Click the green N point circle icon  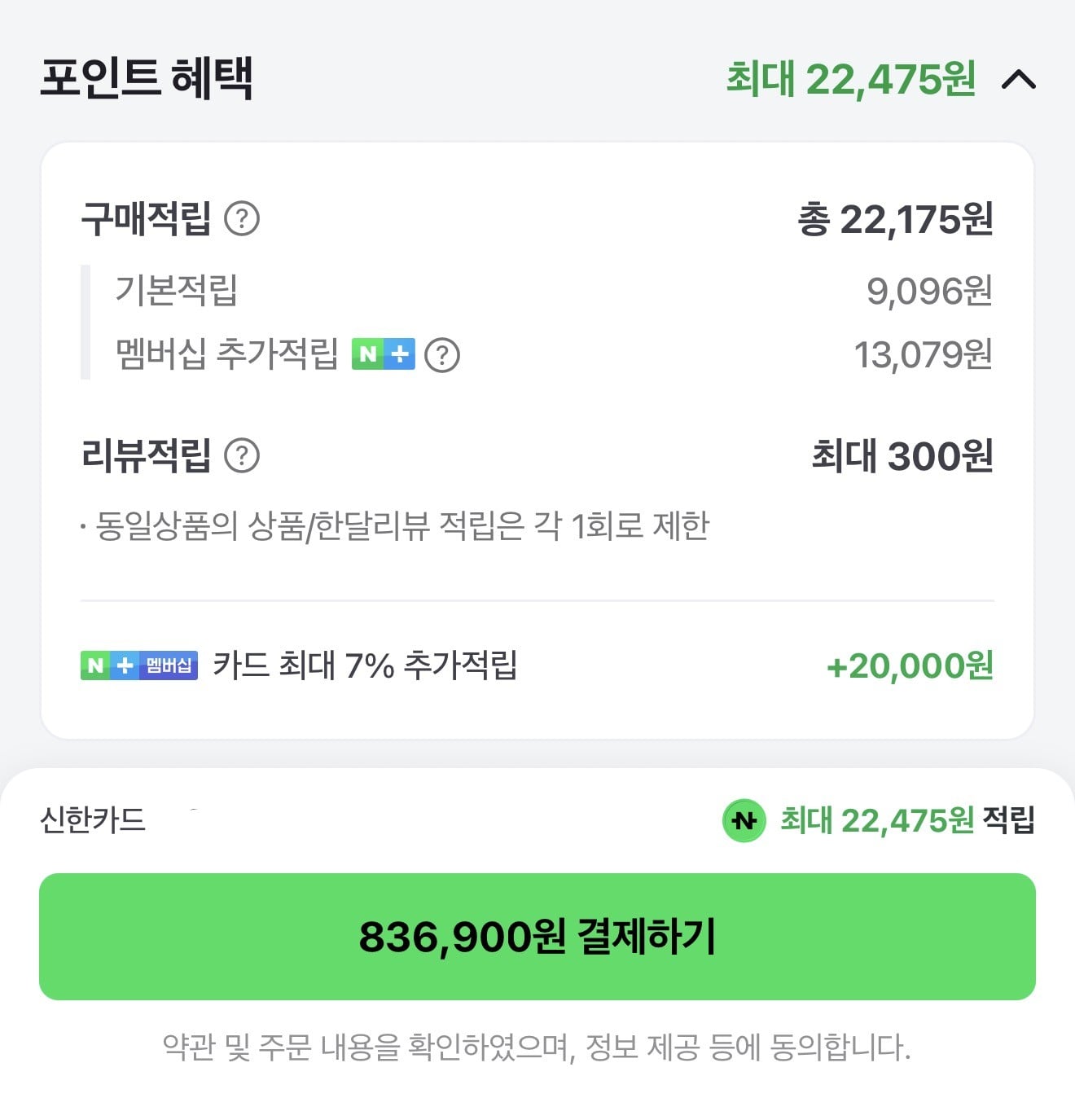click(x=744, y=820)
